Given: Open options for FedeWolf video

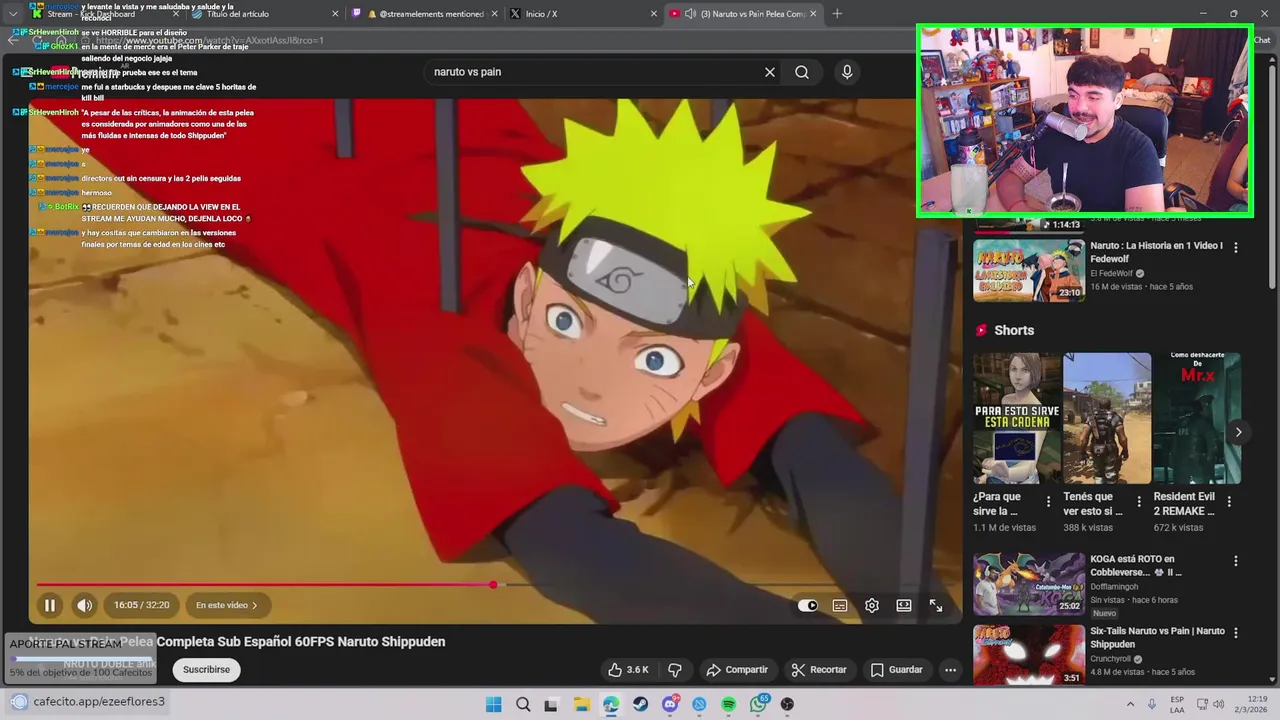Looking at the screenshot, I should [1236, 247].
